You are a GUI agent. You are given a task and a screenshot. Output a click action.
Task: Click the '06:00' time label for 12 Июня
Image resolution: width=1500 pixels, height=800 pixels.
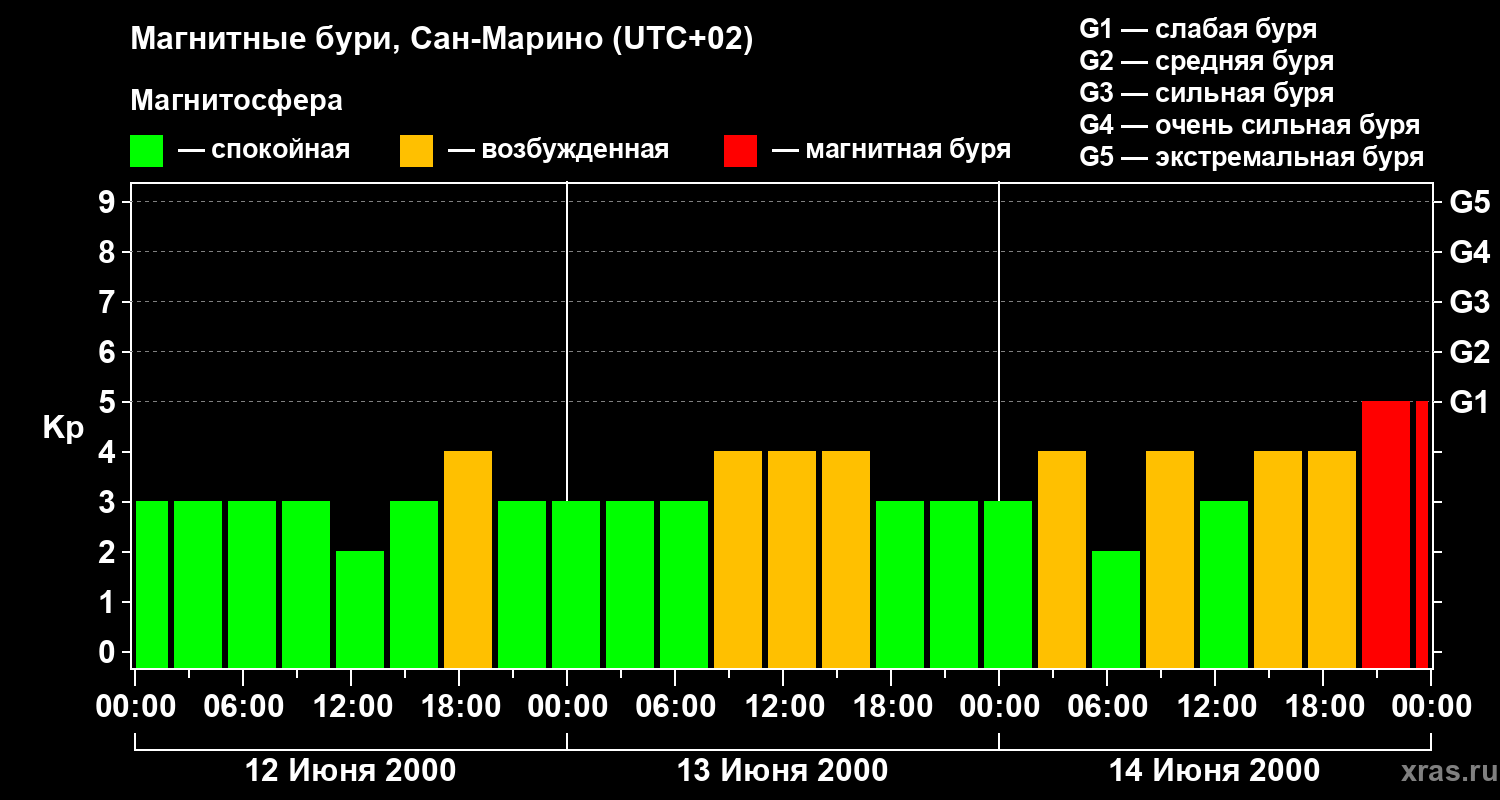coord(243,707)
